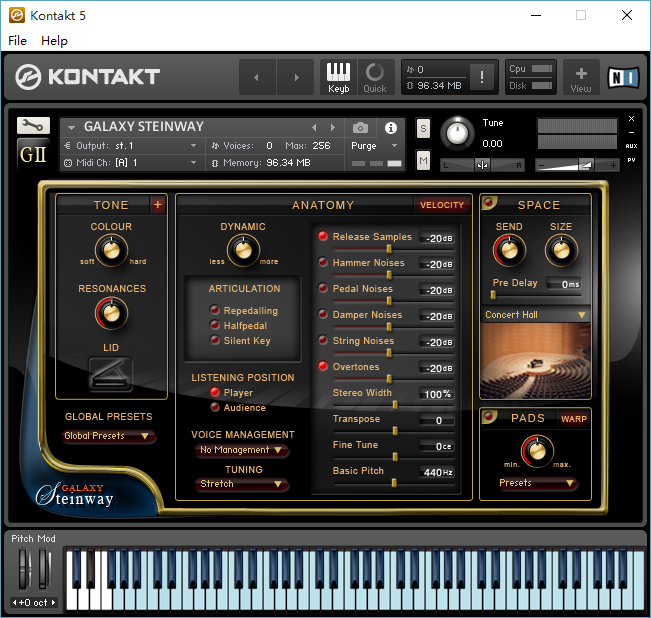Shift keyboard octave down arrow
This screenshot has width=651, height=618.
pyautogui.click(x=15, y=602)
